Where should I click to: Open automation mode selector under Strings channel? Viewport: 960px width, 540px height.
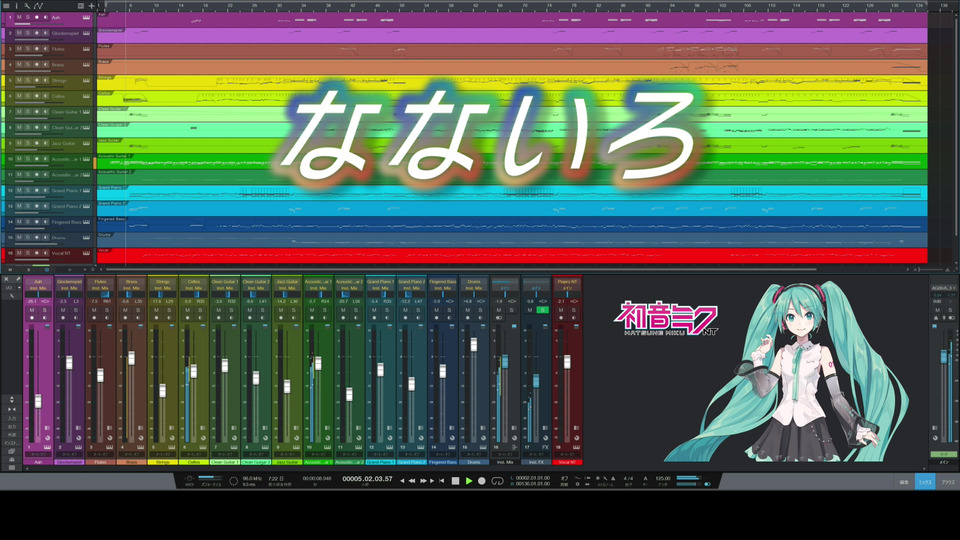click(162, 455)
